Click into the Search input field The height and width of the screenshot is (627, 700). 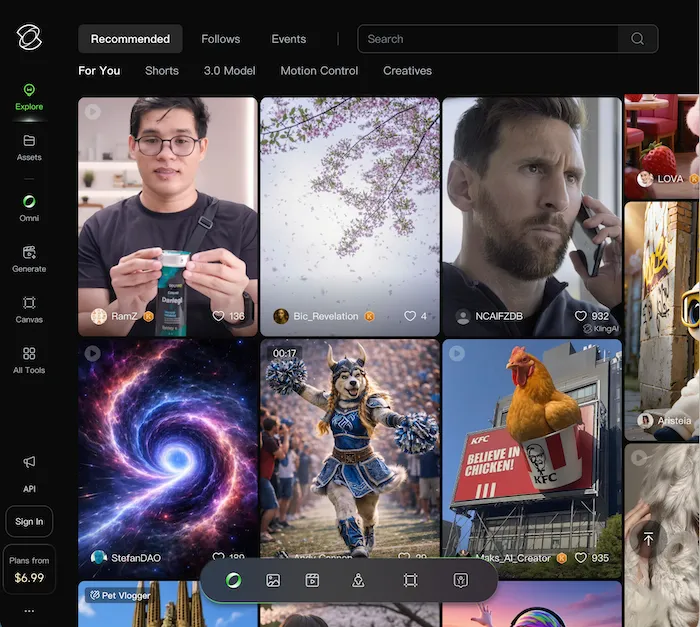tap(490, 39)
